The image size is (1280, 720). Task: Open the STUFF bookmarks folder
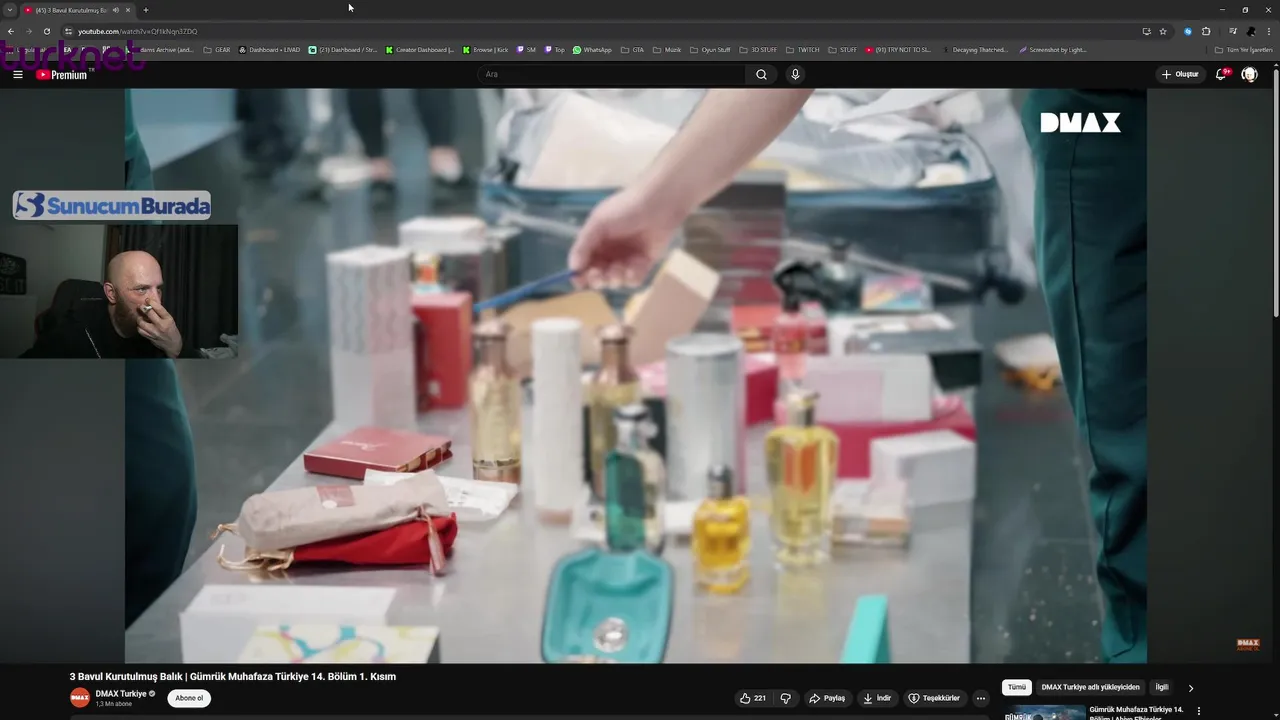(842, 49)
